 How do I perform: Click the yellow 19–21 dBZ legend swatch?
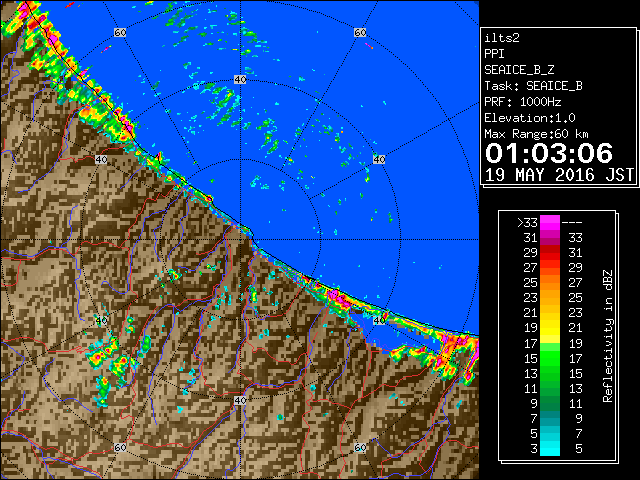click(x=550, y=328)
